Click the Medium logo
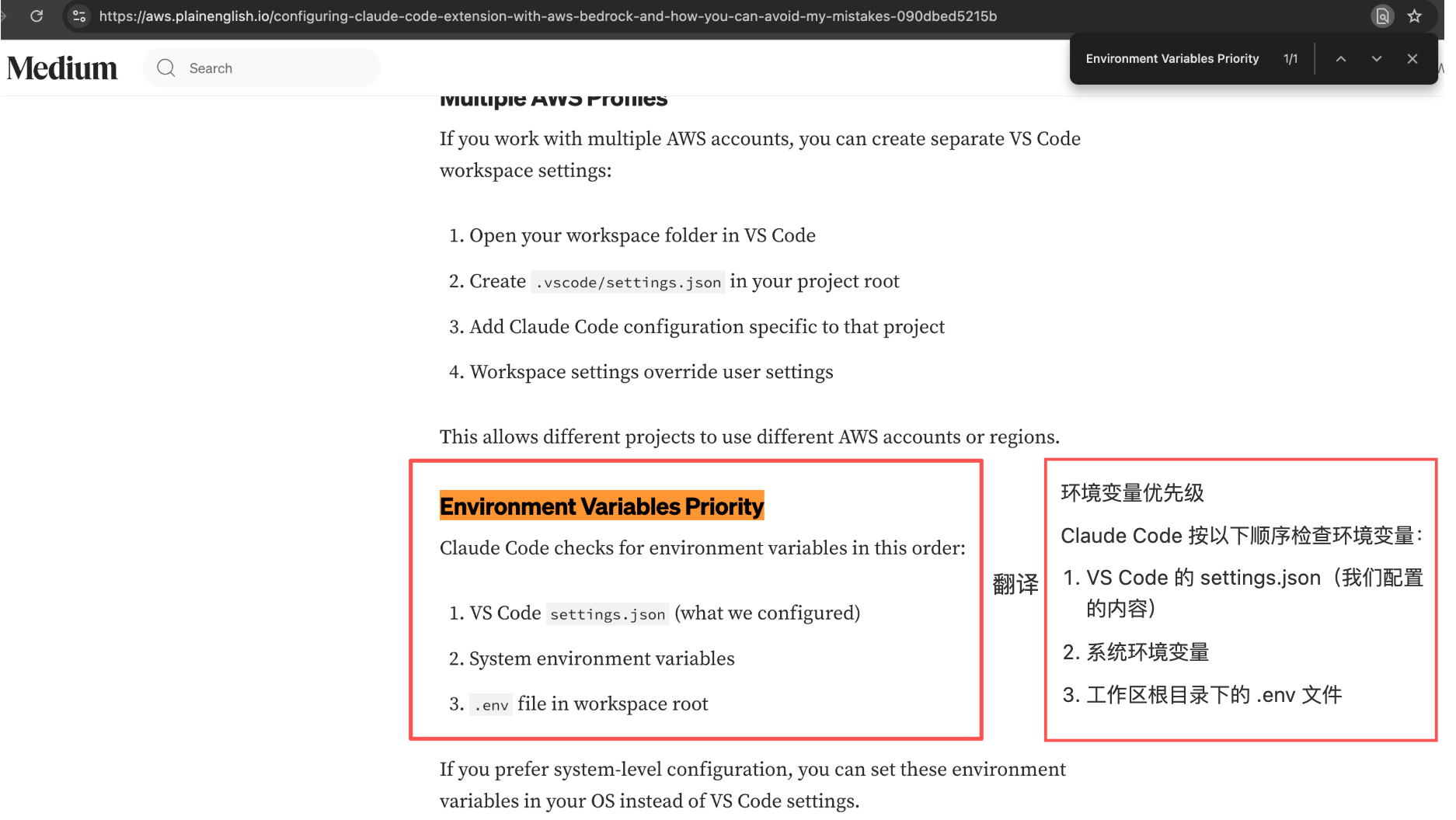 62,68
